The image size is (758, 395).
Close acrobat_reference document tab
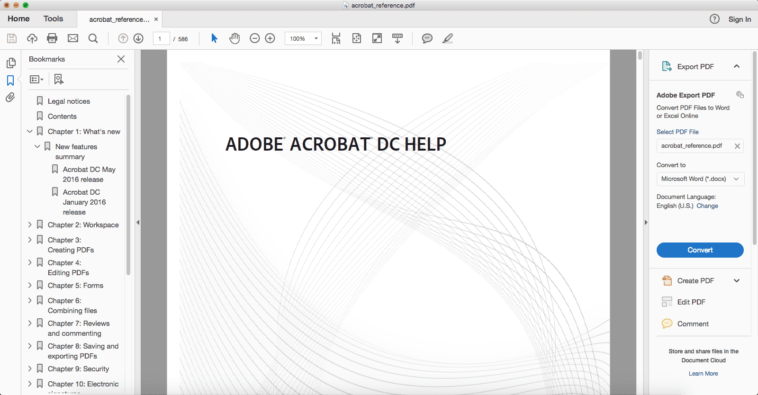156,19
